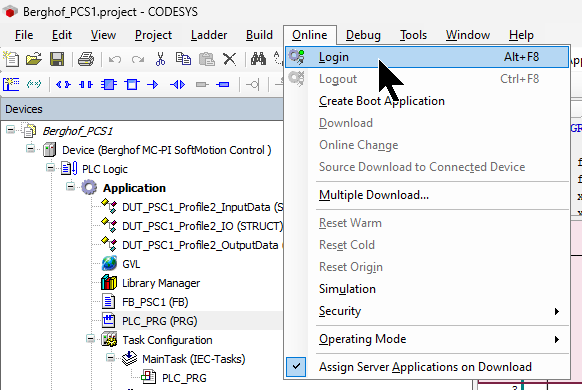Select DUT_PSC1_Profile2_IO (STRUCT) tree item

[x=202, y=226]
